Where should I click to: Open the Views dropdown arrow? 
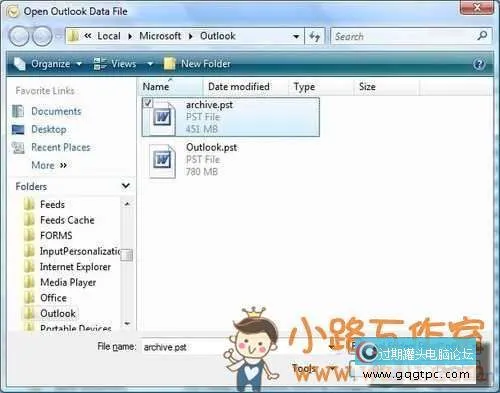pos(150,64)
